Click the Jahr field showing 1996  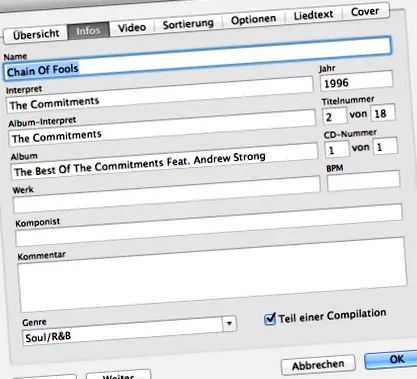356,81
